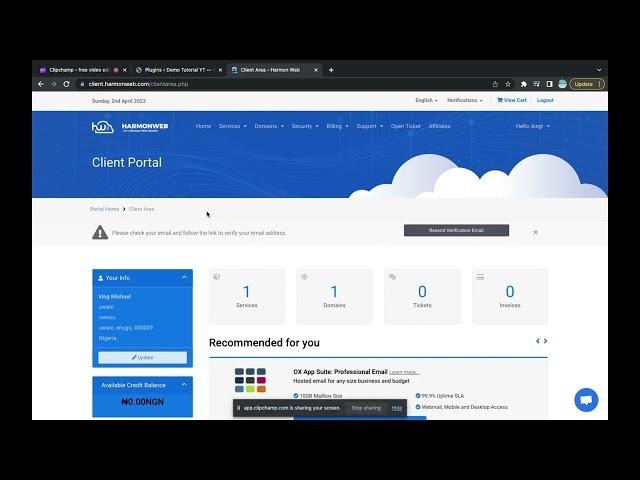Click the View Cart icon link

click(x=511, y=100)
